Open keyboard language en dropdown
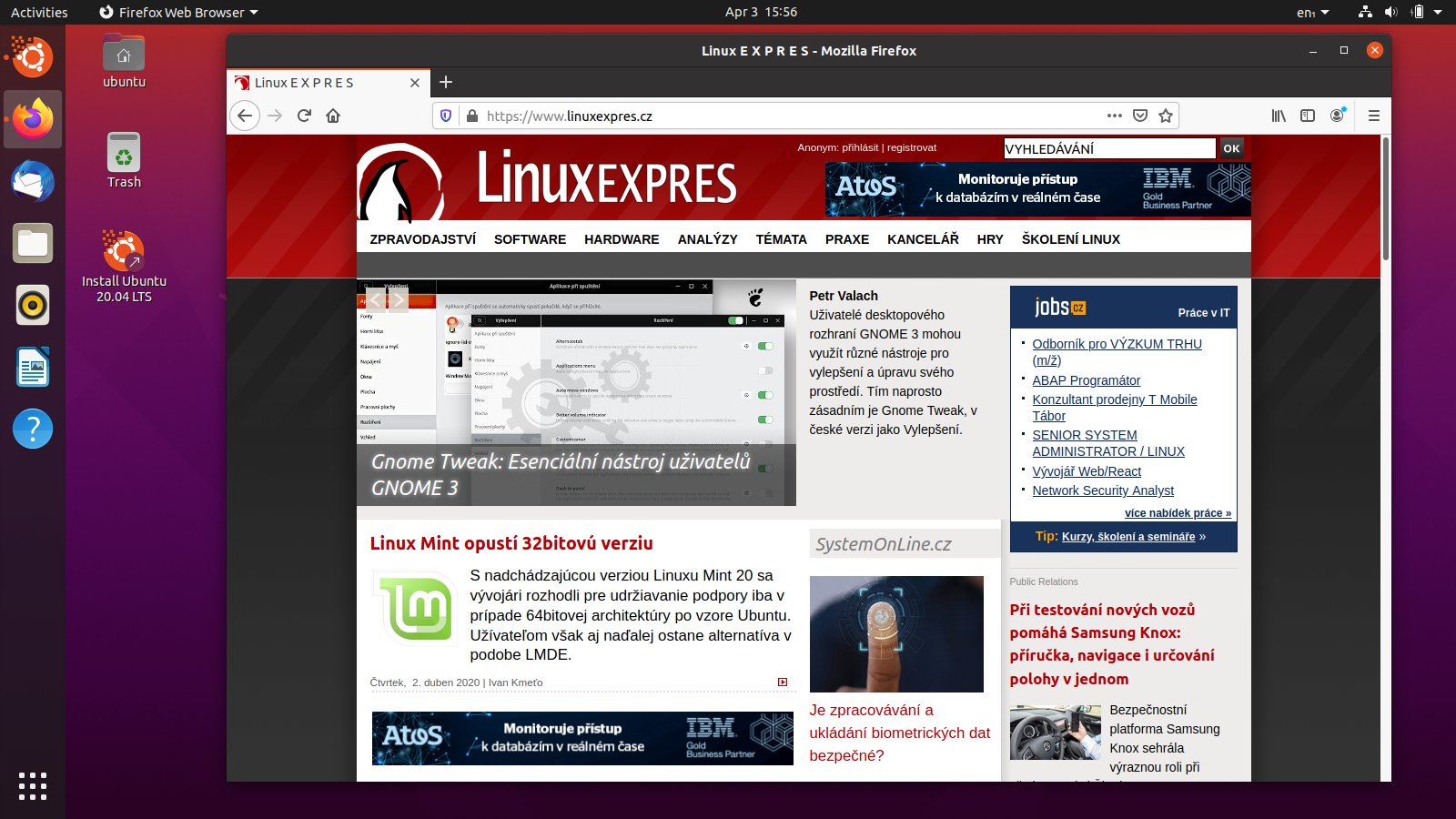This screenshot has height=819, width=1456. pos(1312,12)
